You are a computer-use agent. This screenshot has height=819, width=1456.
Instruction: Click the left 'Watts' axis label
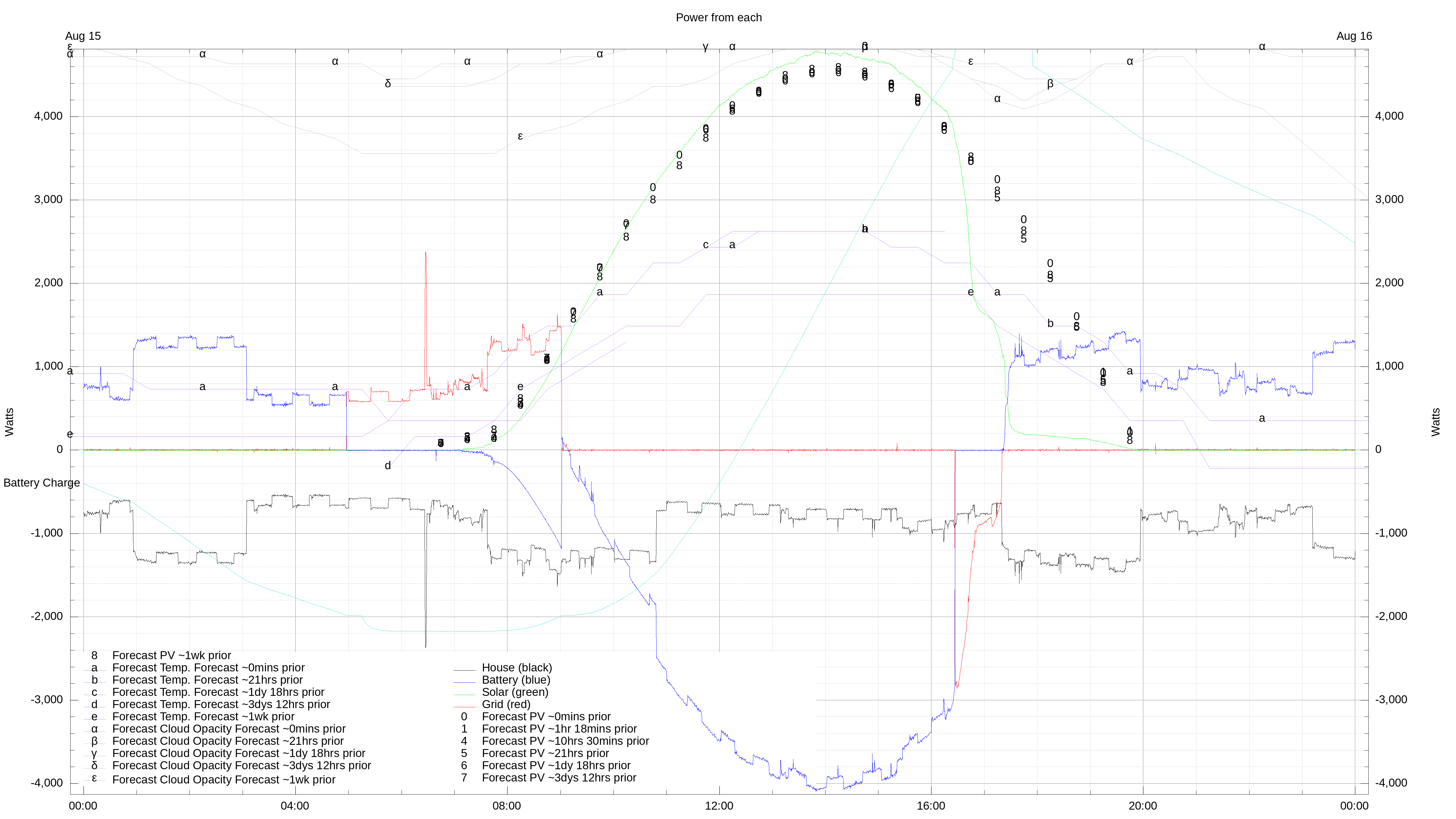click(x=9, y=422)
